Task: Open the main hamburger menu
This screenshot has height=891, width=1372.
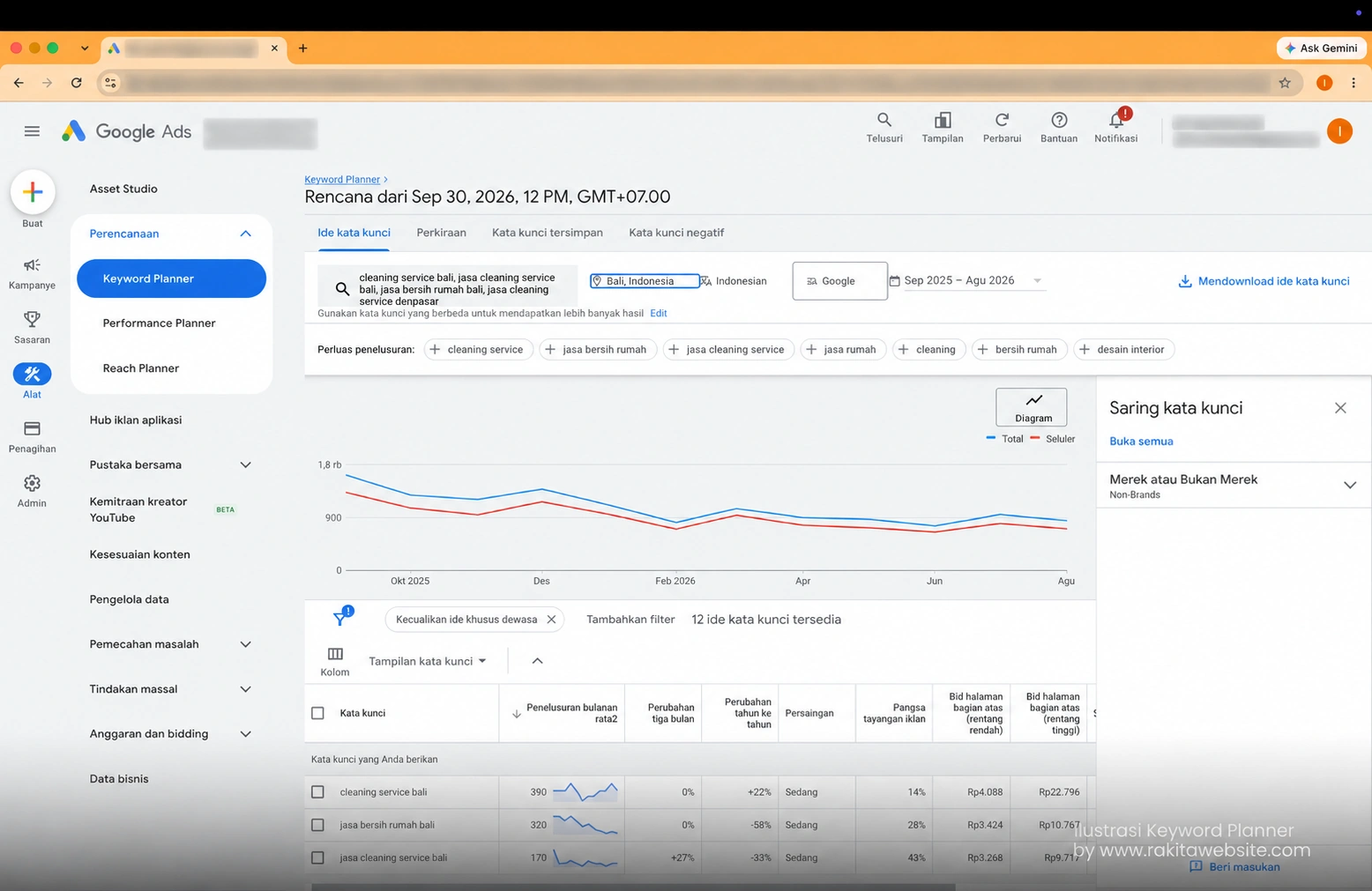Action: click(32, 131)
